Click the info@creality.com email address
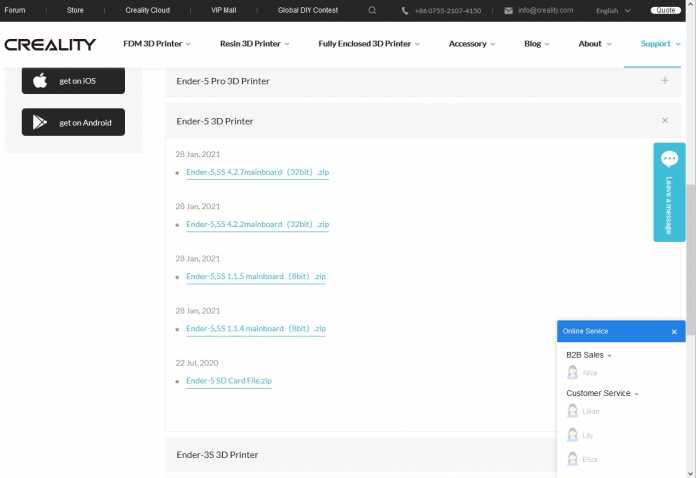This screenshot has height=478, width=696. [546, 10]
